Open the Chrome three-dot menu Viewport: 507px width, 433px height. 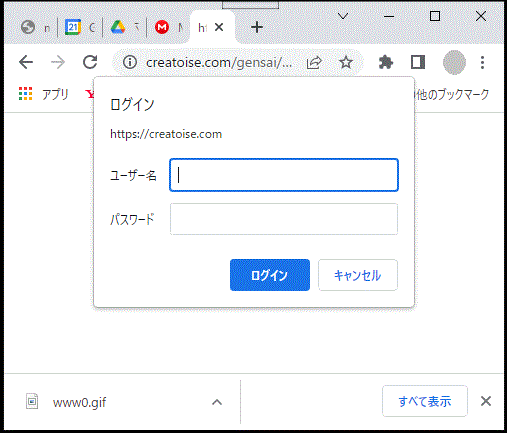coord(482,62)
